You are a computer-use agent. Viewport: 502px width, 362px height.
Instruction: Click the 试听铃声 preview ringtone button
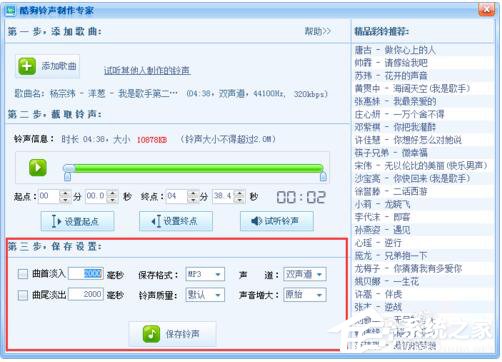(x=277, y=221)
